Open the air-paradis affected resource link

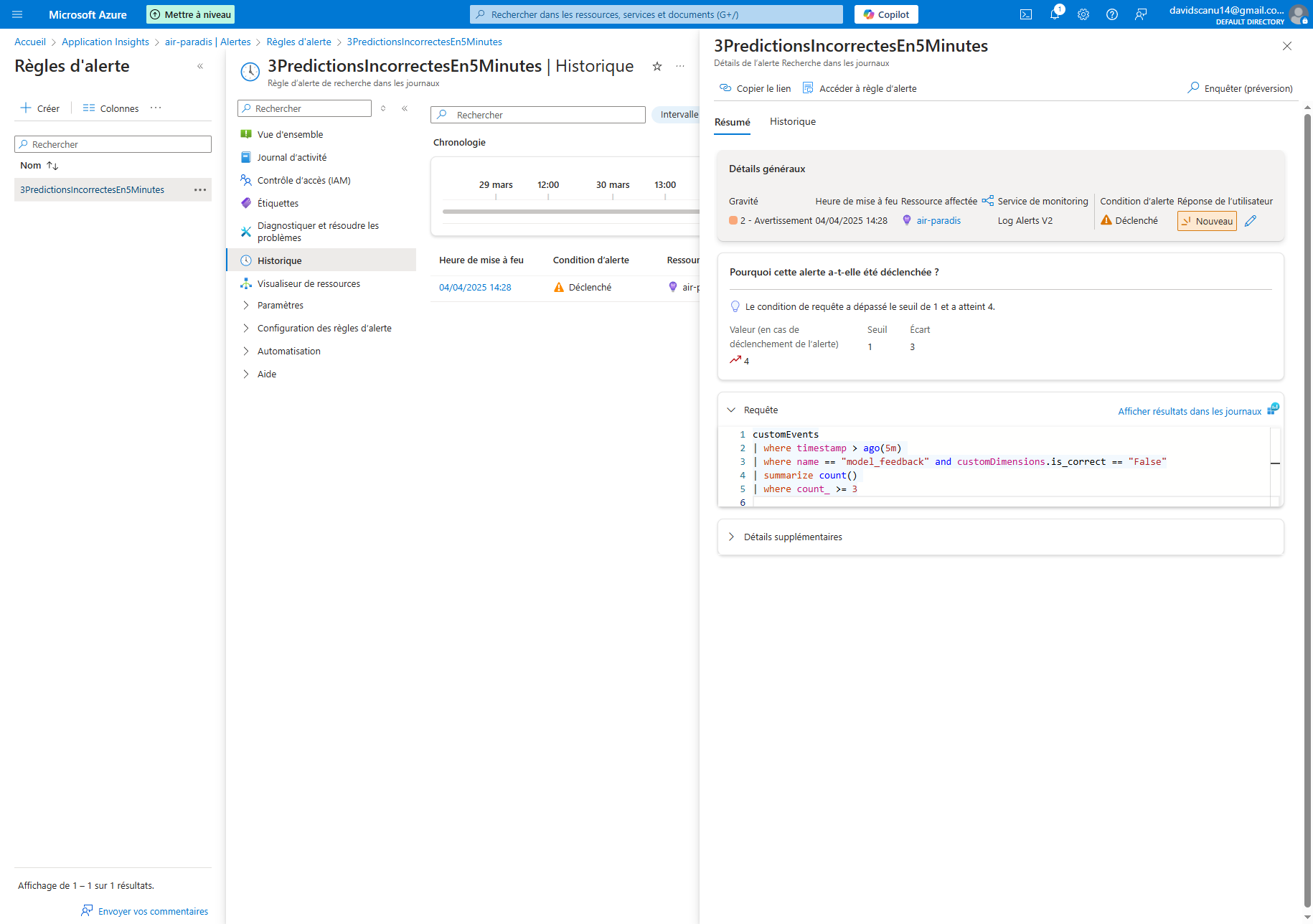pyautogui.click(x=938, y=221)
